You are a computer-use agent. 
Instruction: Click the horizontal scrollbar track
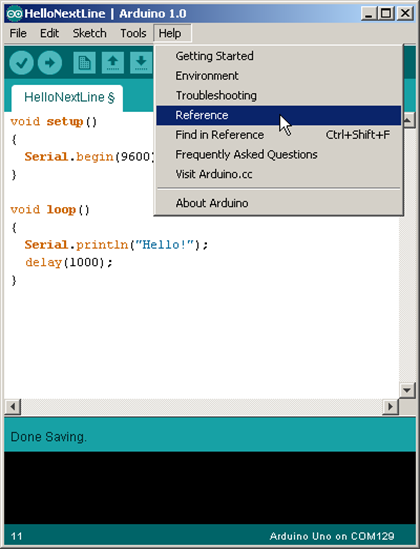tap(202, 407)
